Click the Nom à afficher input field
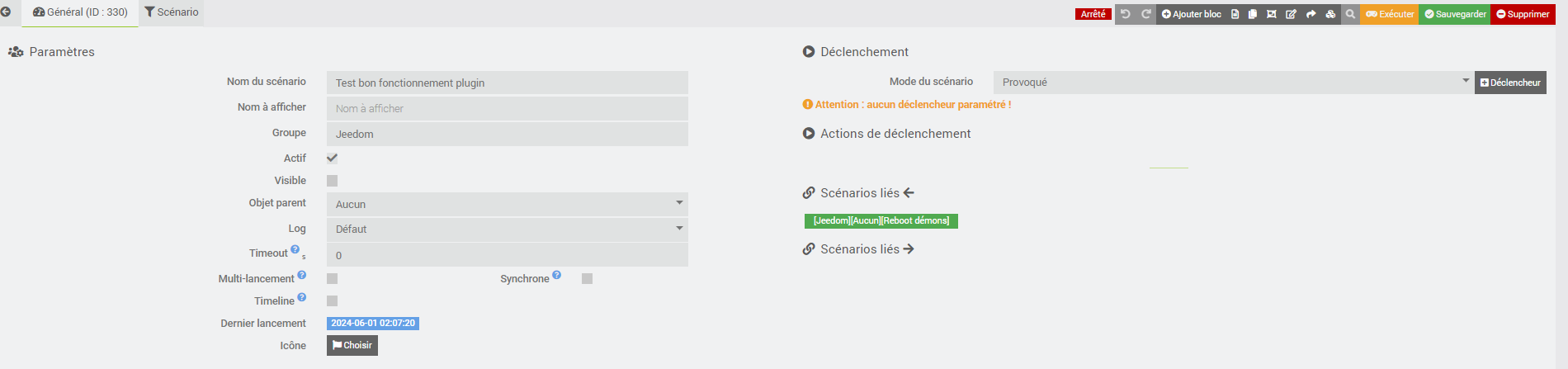The height and width of the screenshot is (369, 1568). (507, 108)
